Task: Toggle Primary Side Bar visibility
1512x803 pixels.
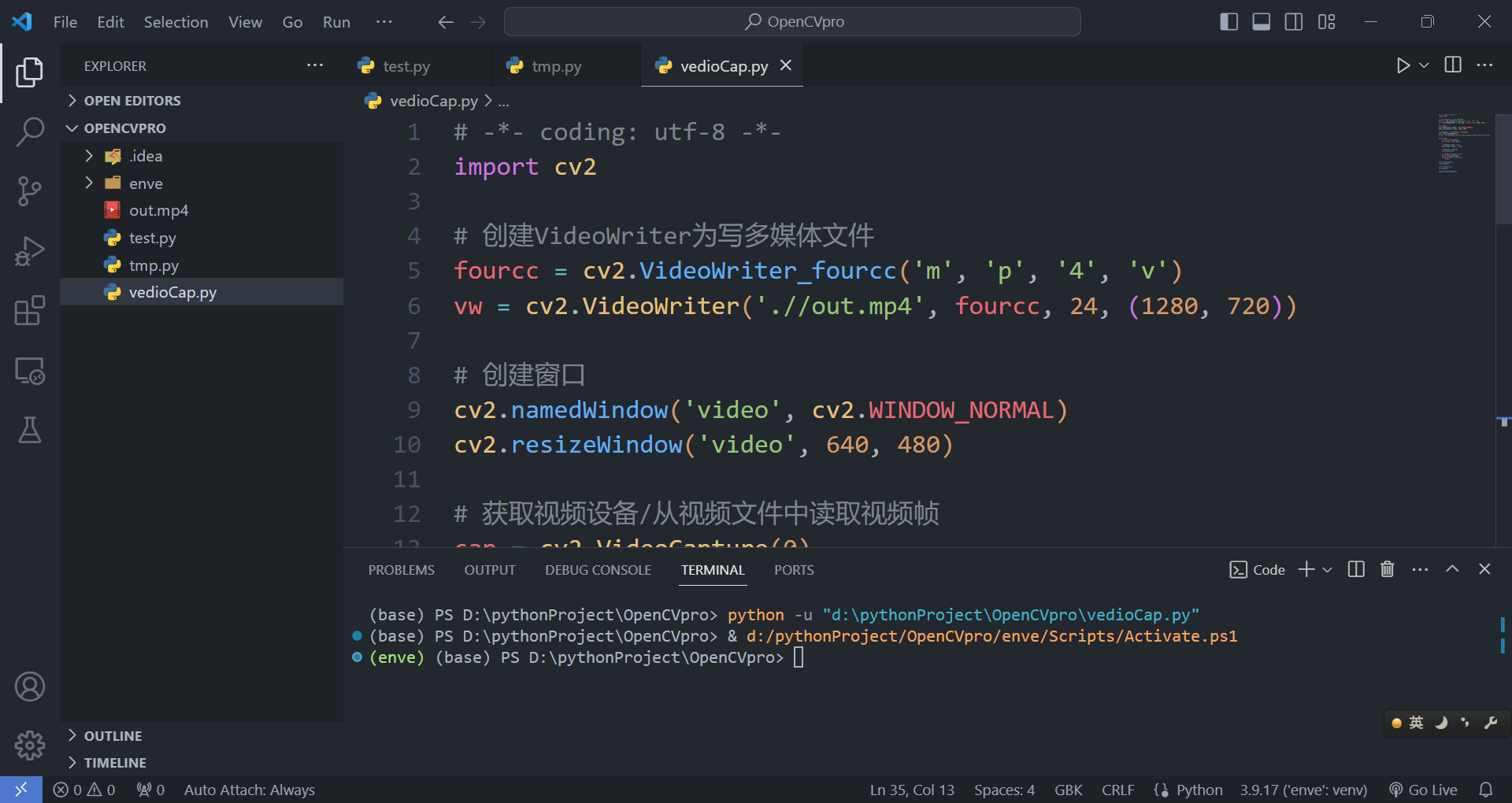Action: pyautogui.click(x=1229, y=22)
